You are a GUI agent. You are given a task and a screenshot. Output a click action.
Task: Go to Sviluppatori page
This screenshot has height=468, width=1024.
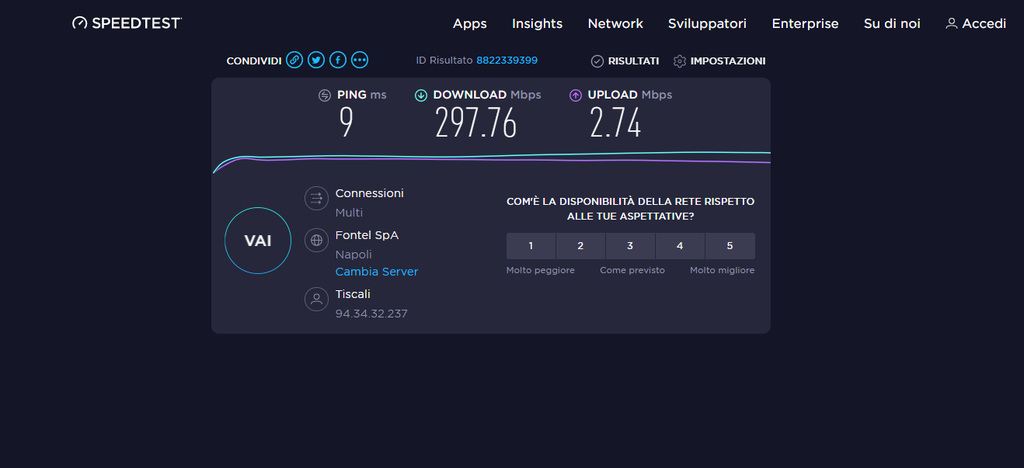click(708, 23)
